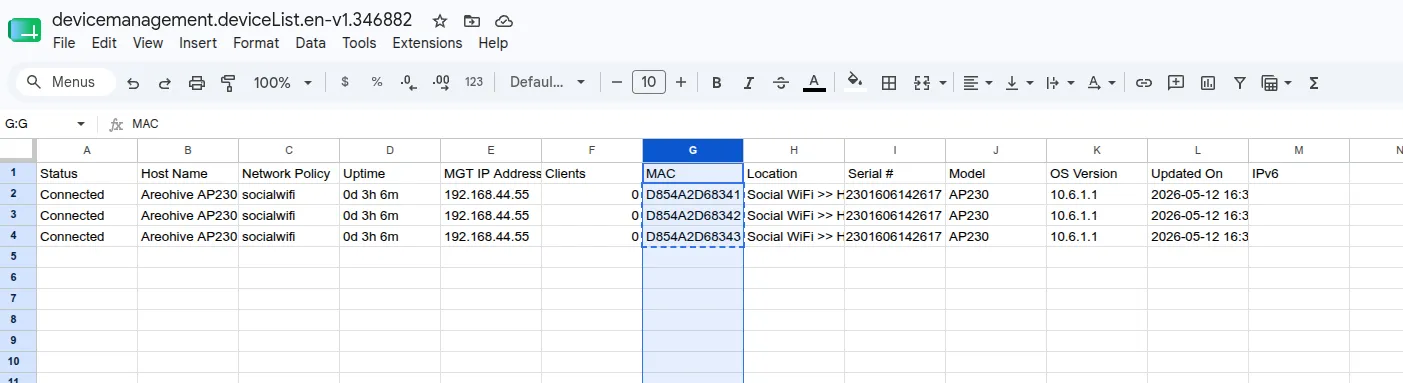Open the Edit menu

point(104,43)
